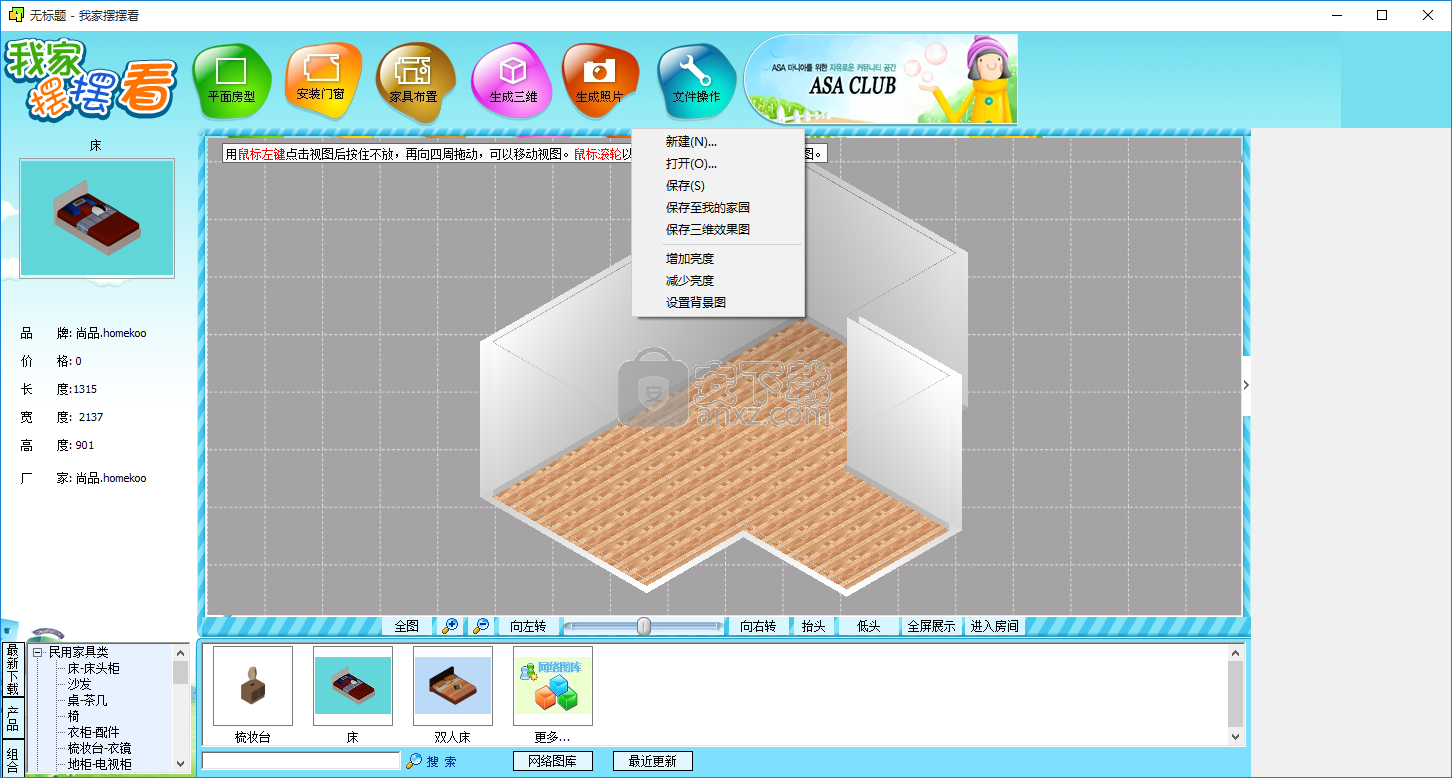Click the thumbnail gallery scroll up arrow
Screen dimensions: 1452x778
point(1236,653)
